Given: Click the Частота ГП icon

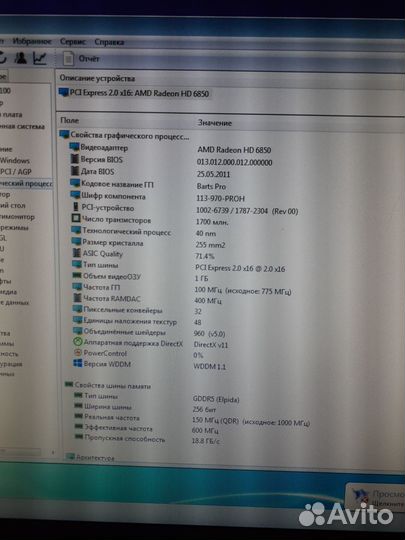Looking at the screenshot, I should click(x=77, y=287).
